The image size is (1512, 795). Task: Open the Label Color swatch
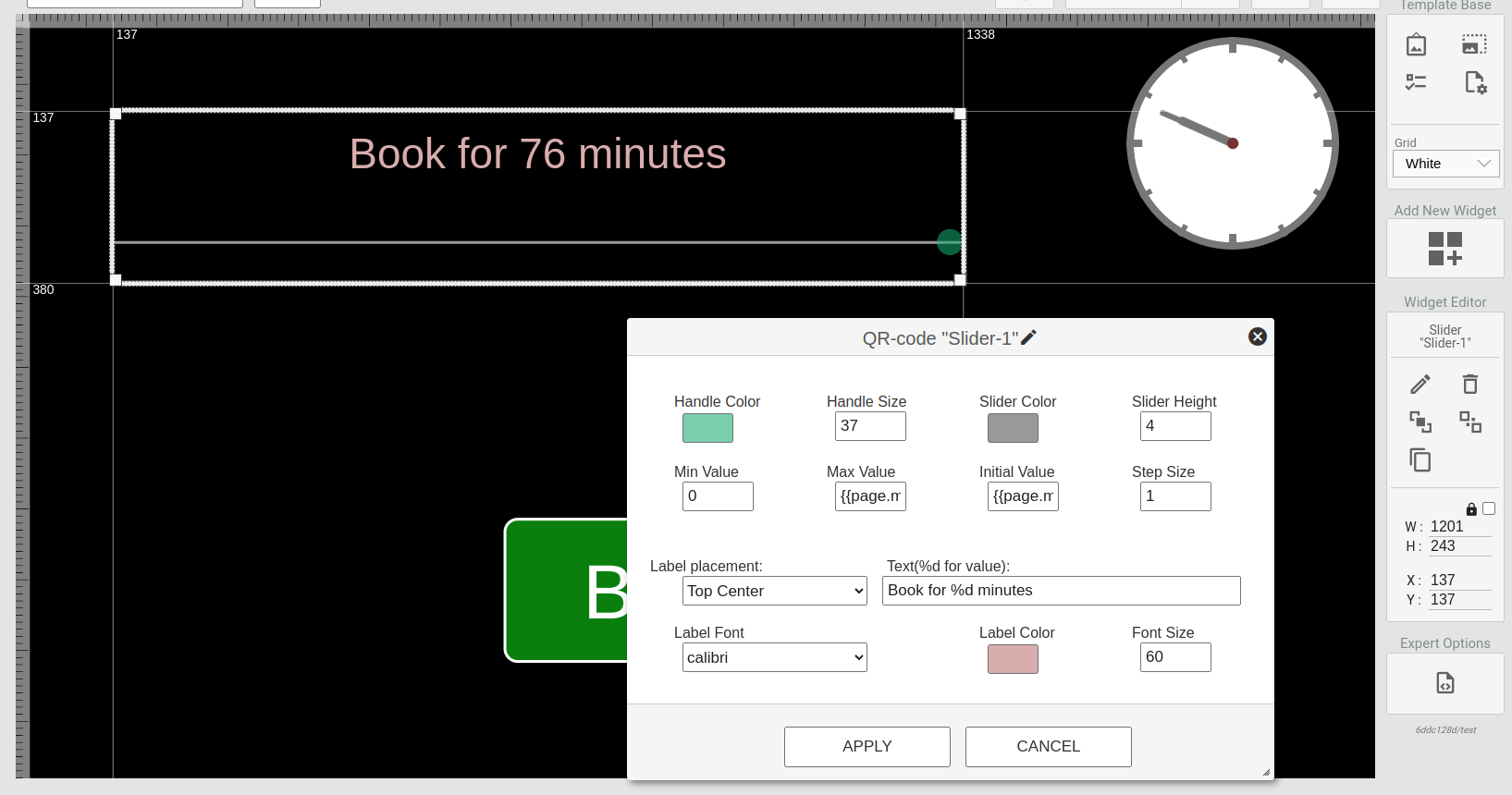coord(1013,659)
